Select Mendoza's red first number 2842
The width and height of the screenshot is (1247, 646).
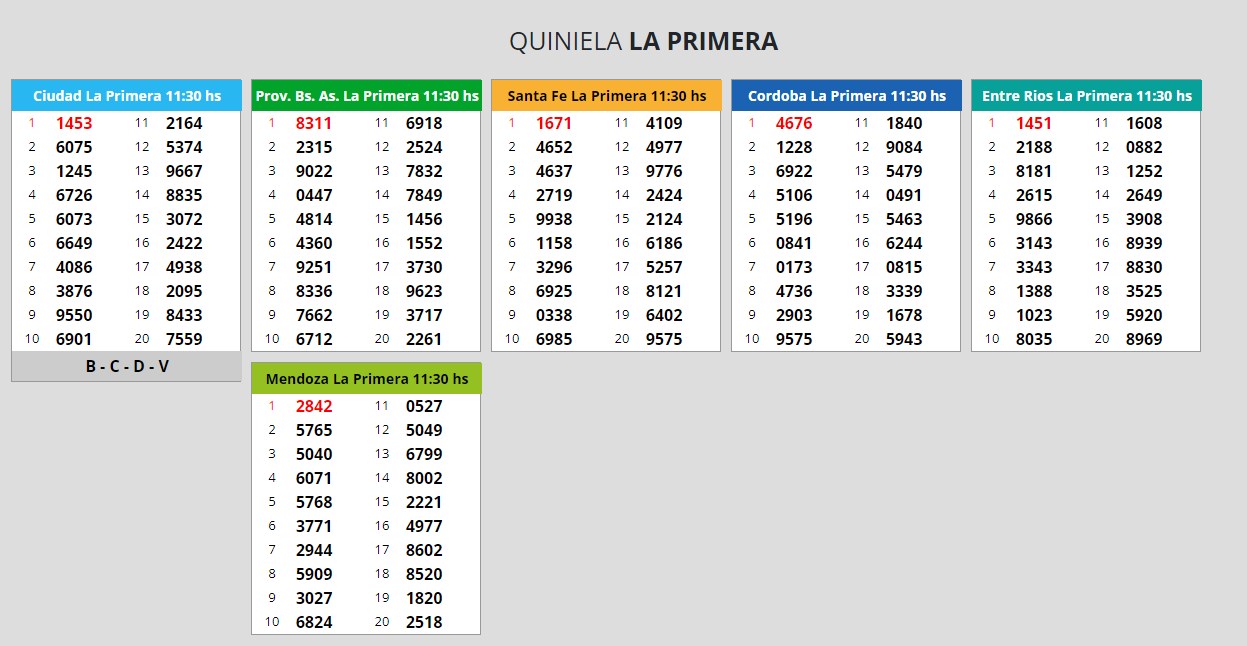pyautogui.click(x=314, y=407)
